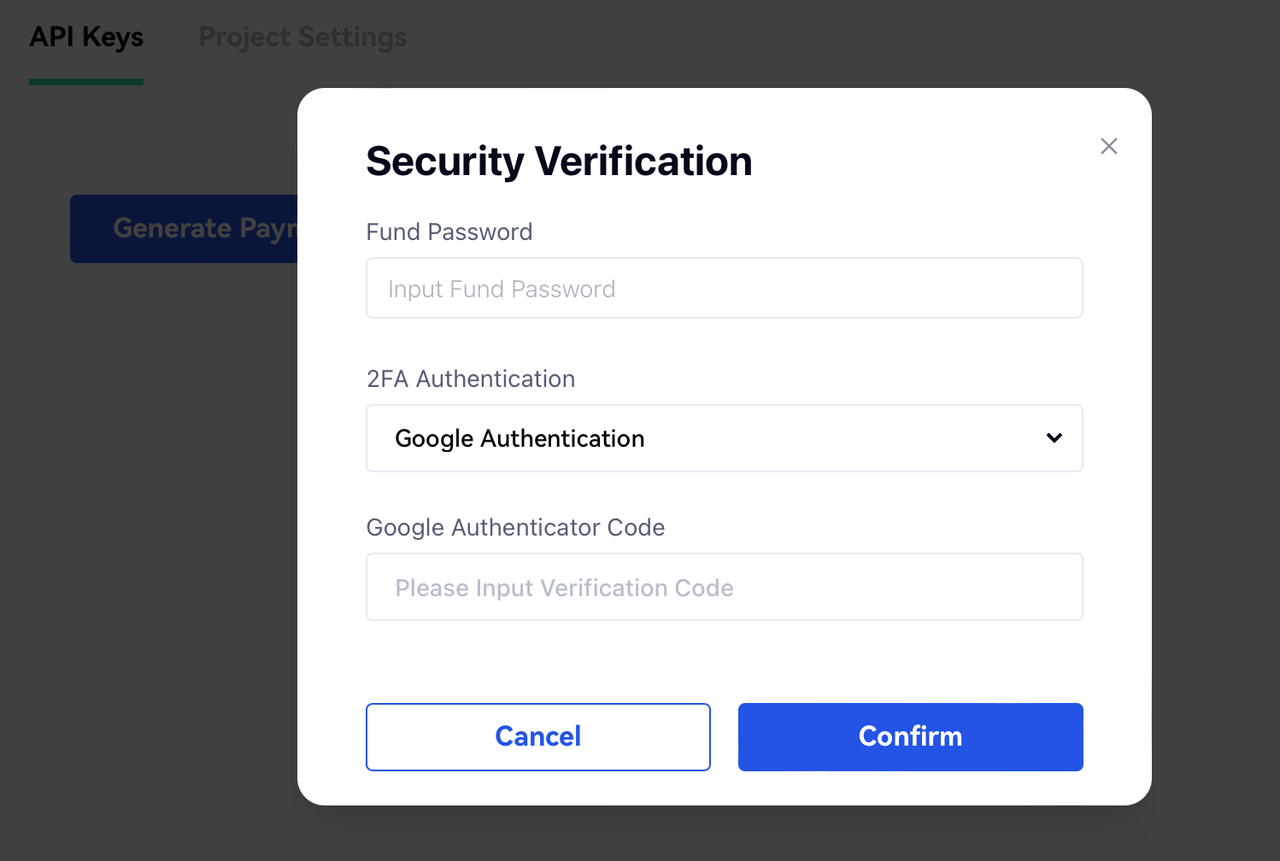The image size is (1280, 861).
Task: Click the Security Verification heading
Action: 559,161
